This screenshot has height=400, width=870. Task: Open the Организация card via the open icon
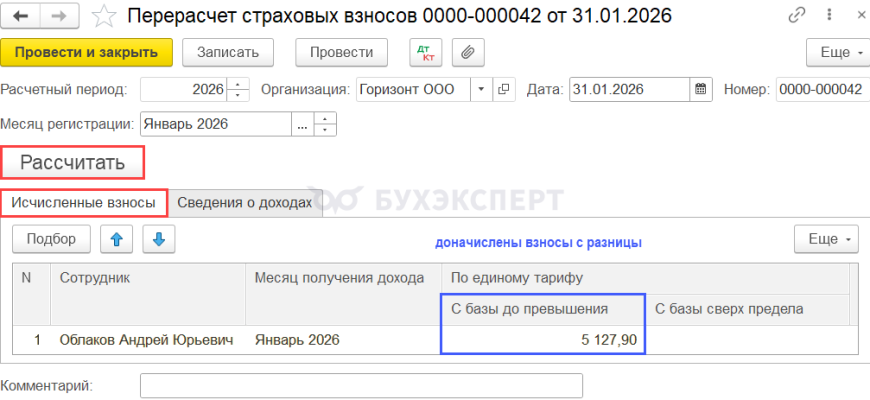504,89
